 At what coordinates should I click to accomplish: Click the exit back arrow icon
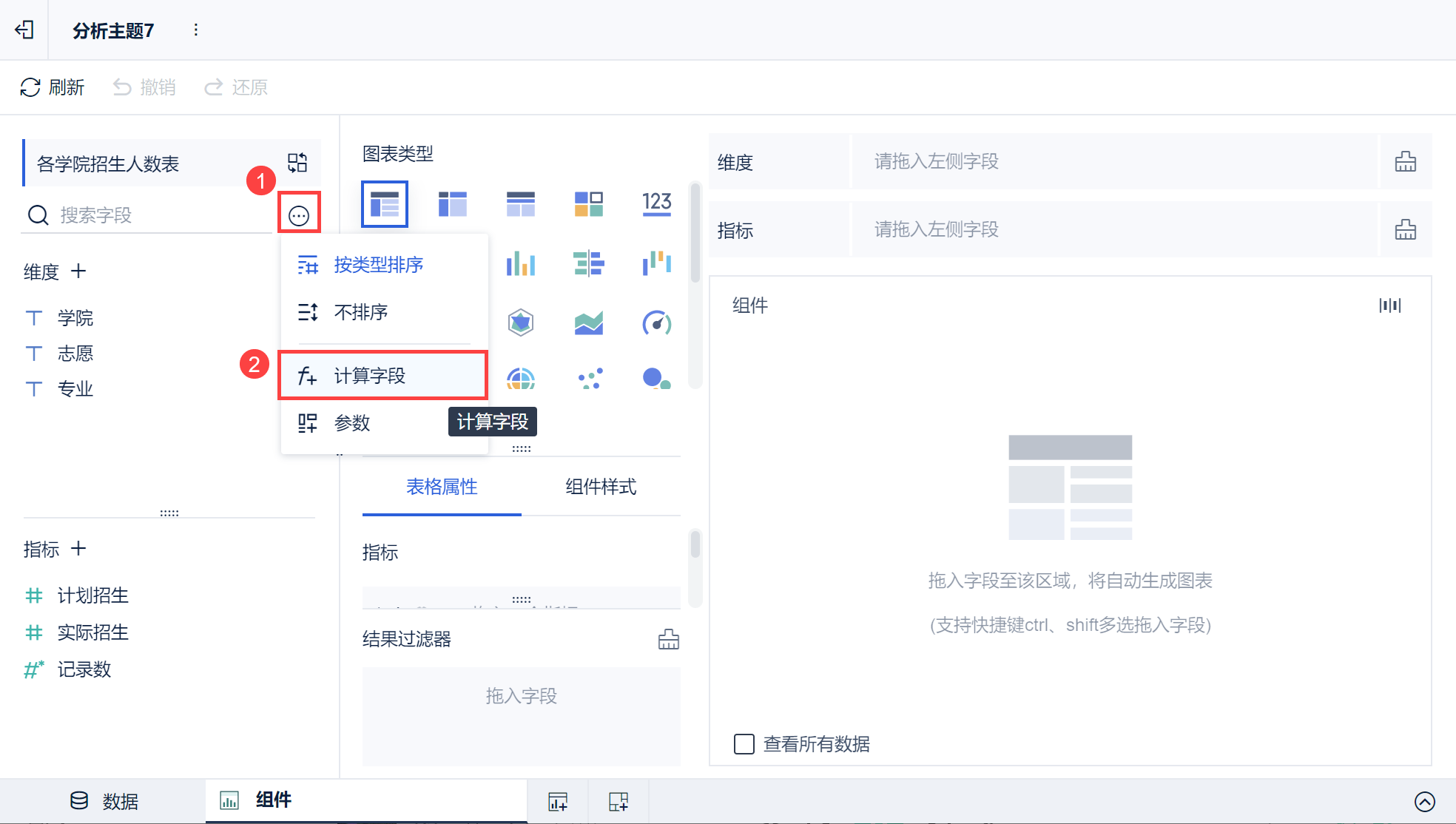[x=24, y=30]
